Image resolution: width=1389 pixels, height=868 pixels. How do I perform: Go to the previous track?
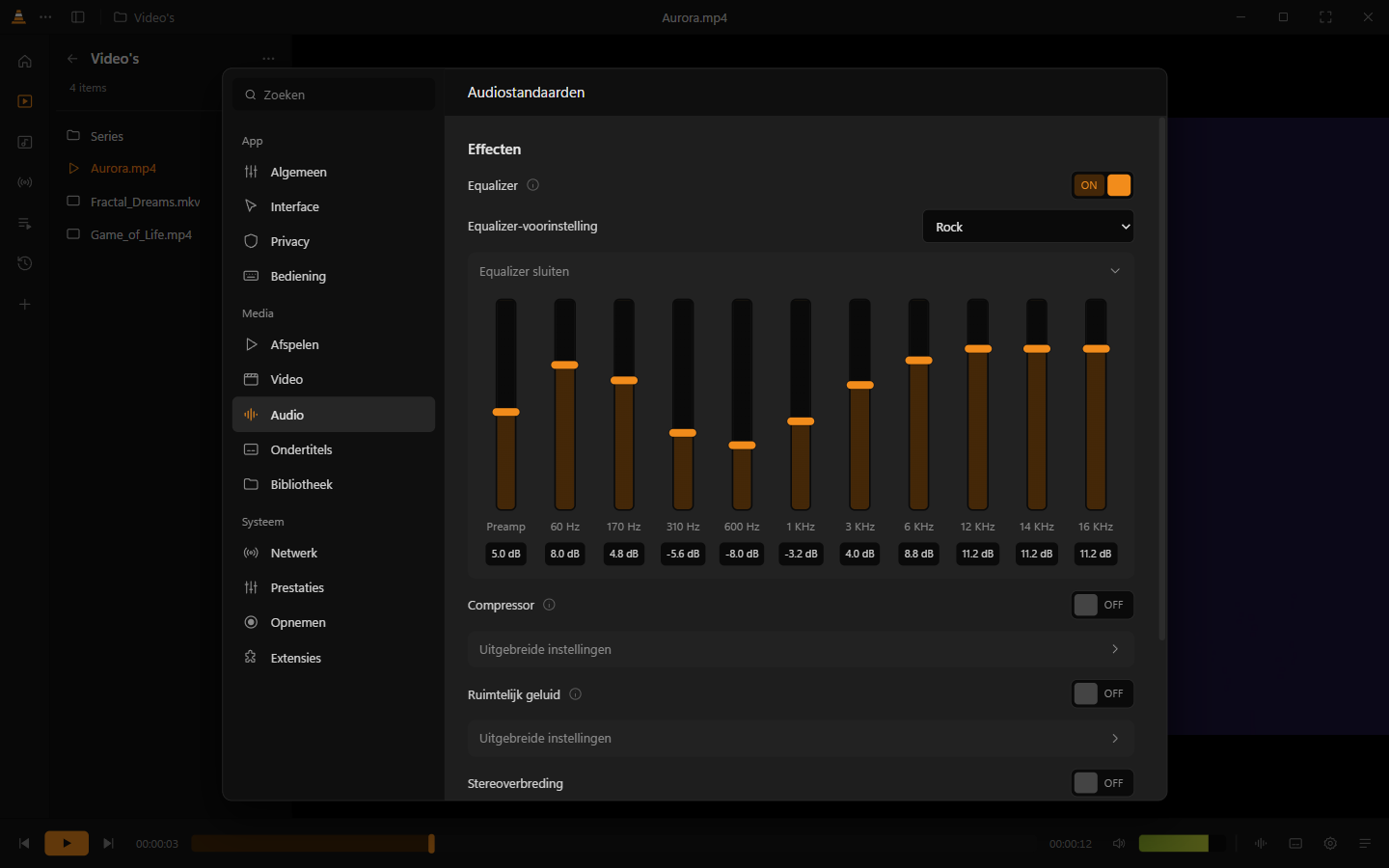pyautogui.click(x=24, y=844)
